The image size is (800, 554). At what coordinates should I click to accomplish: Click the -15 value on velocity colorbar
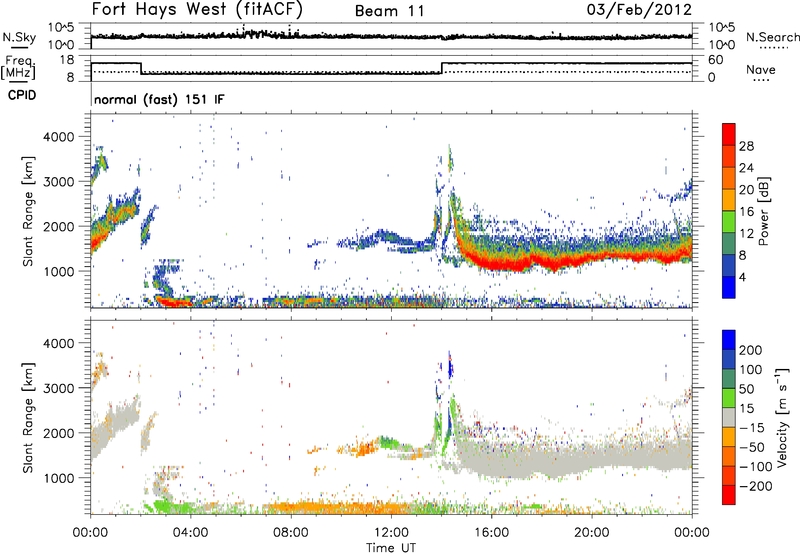[x=752, y=428]
